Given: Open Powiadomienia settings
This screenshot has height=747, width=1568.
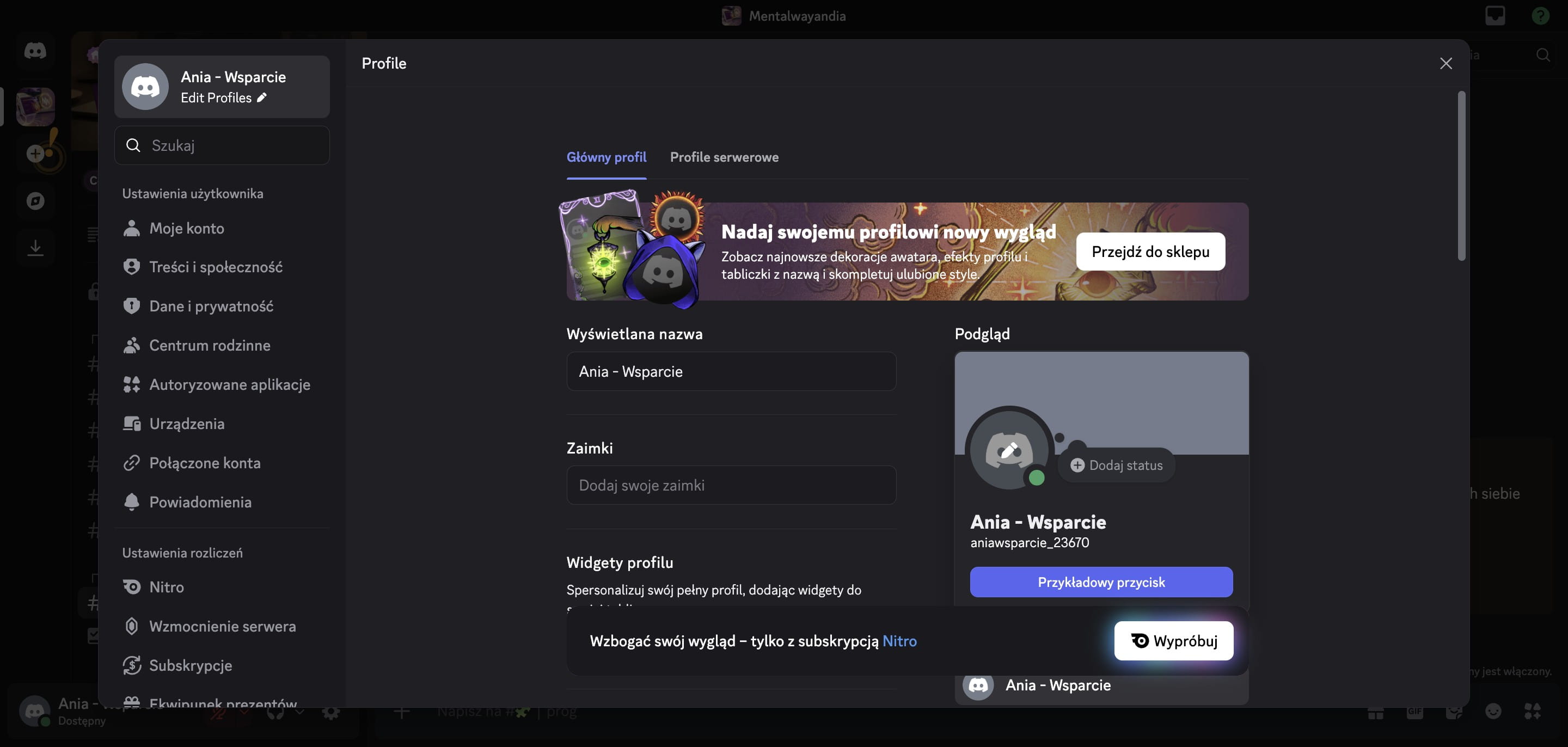Looking at the screenshot, I should tap(222, 502).
